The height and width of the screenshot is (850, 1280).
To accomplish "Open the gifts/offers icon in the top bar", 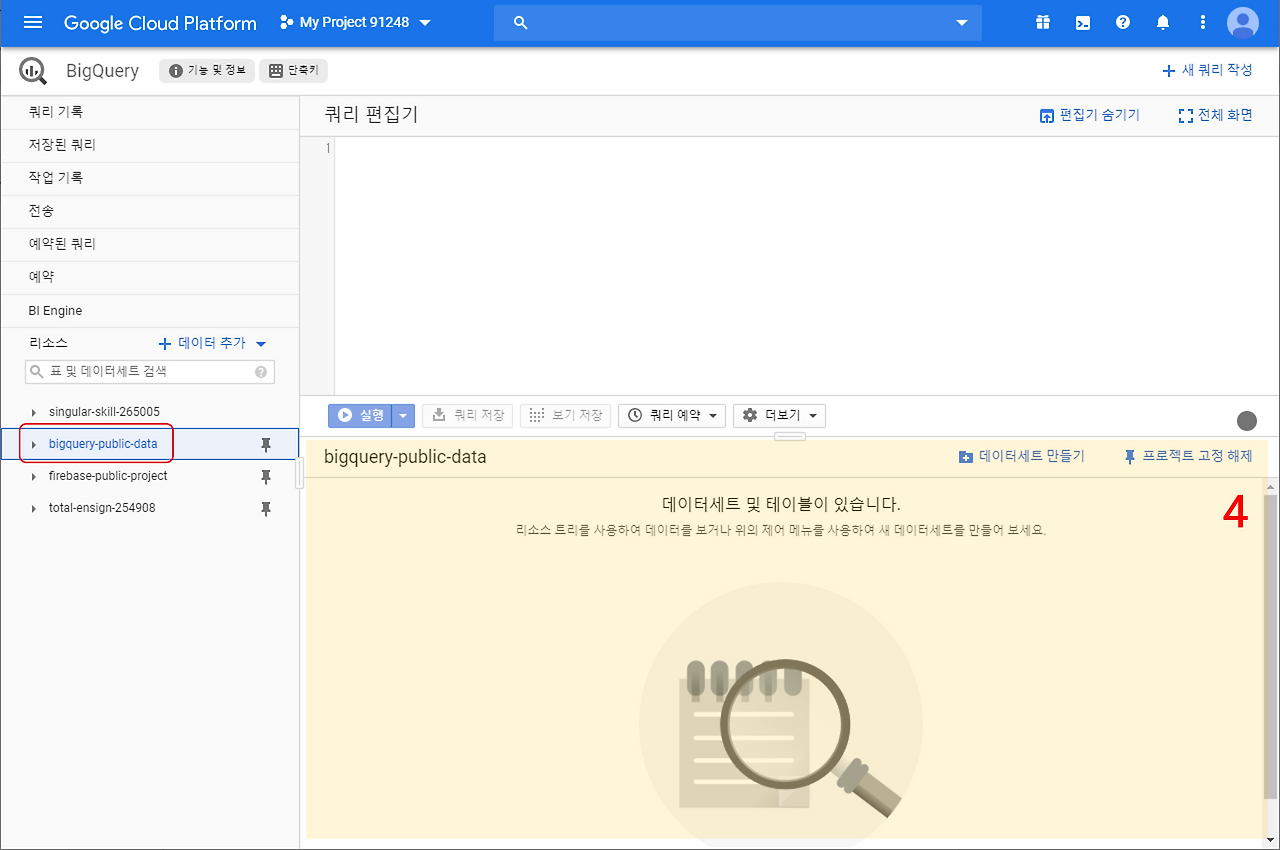I will (x=1042, y=22).
